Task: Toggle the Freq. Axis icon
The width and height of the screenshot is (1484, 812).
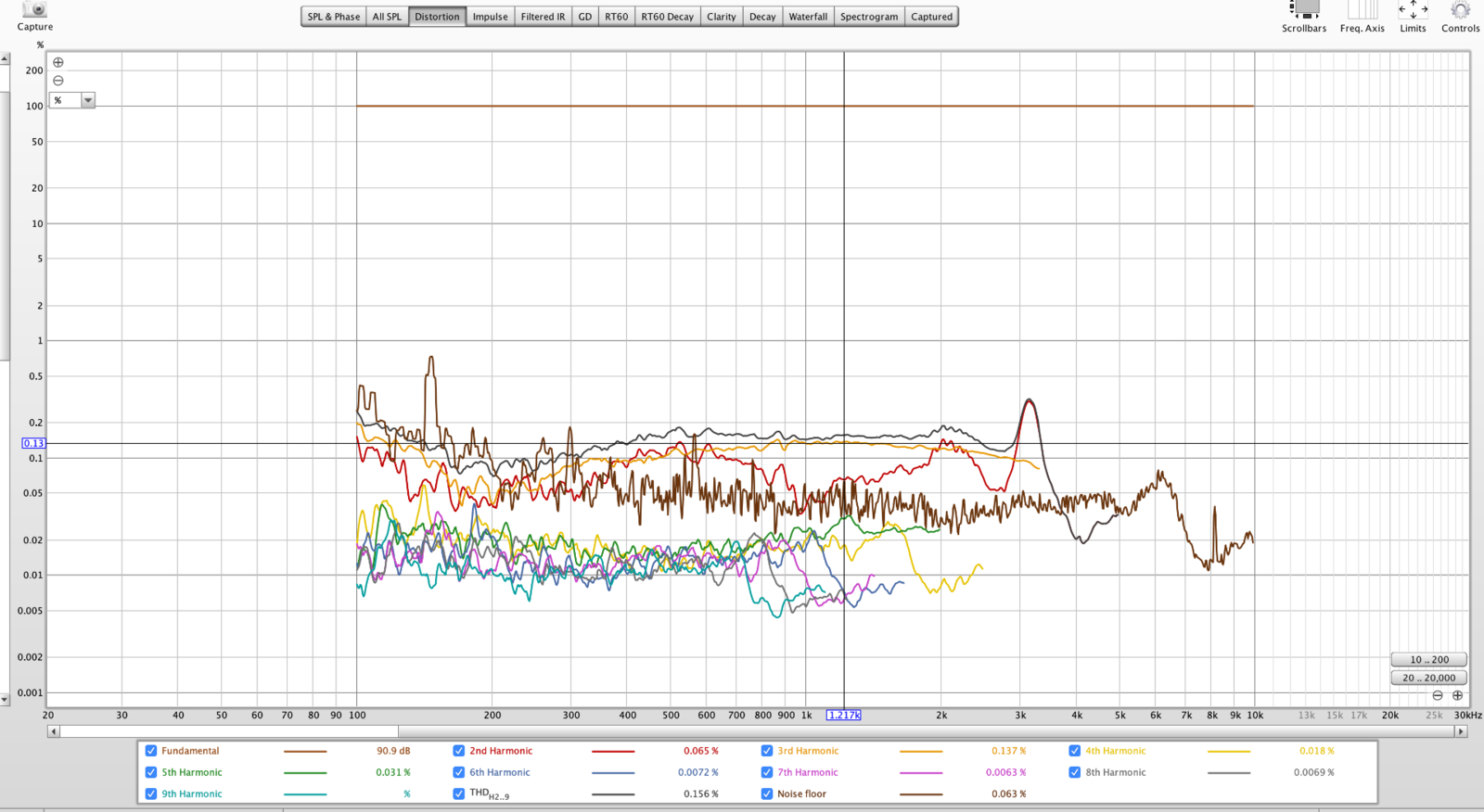Action: pos(1362,9)
